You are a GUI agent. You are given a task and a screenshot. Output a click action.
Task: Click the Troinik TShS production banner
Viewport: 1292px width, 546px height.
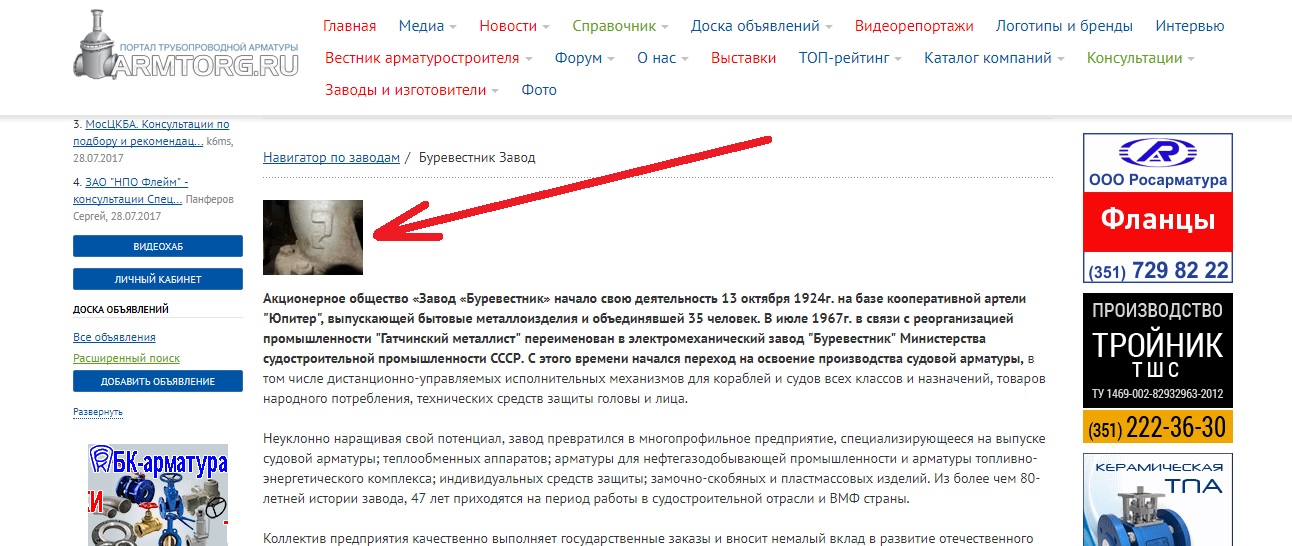click(1158, 367)
